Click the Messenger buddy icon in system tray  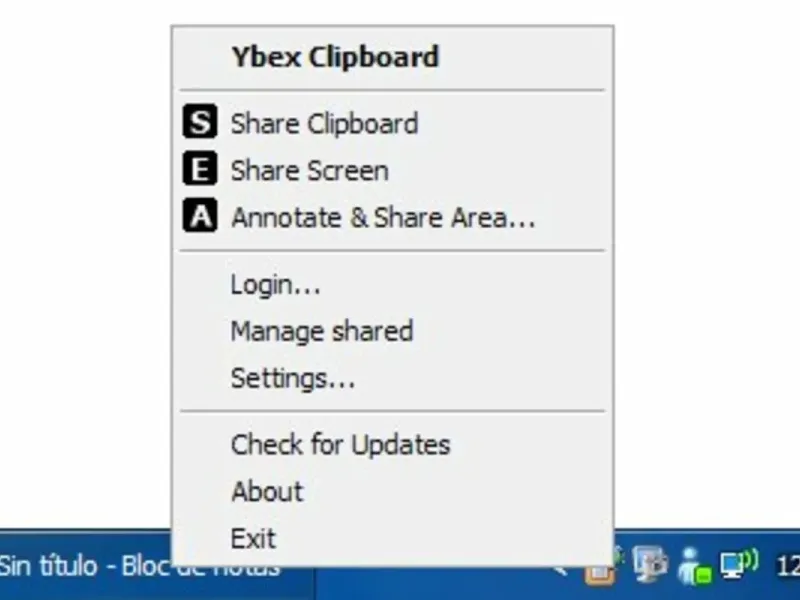[692, 567]
